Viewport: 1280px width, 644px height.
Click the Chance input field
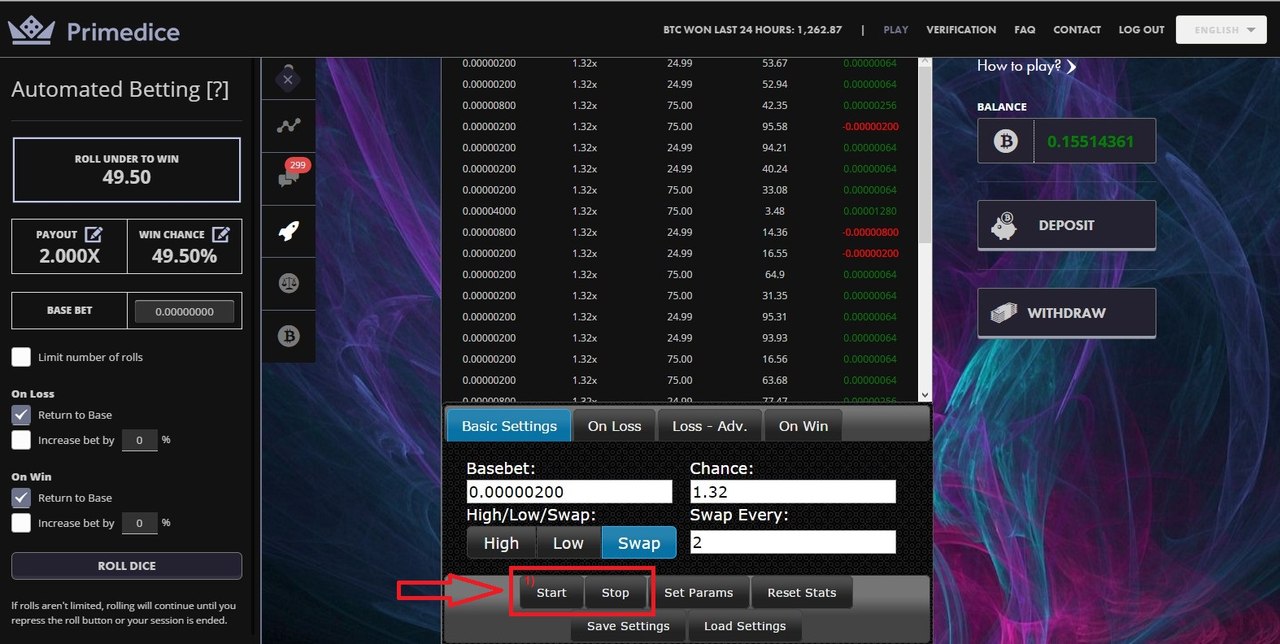click(x=793, y=492)
